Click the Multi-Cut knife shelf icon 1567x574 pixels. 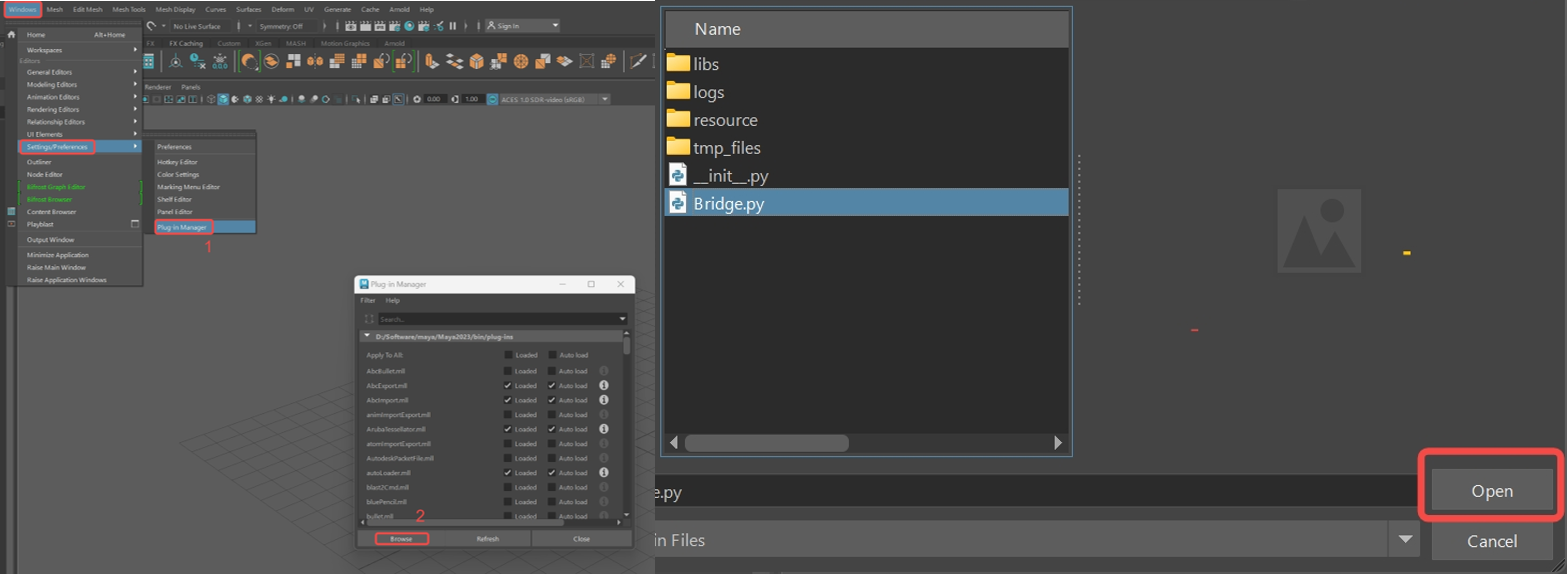click(x=638, y=61)
